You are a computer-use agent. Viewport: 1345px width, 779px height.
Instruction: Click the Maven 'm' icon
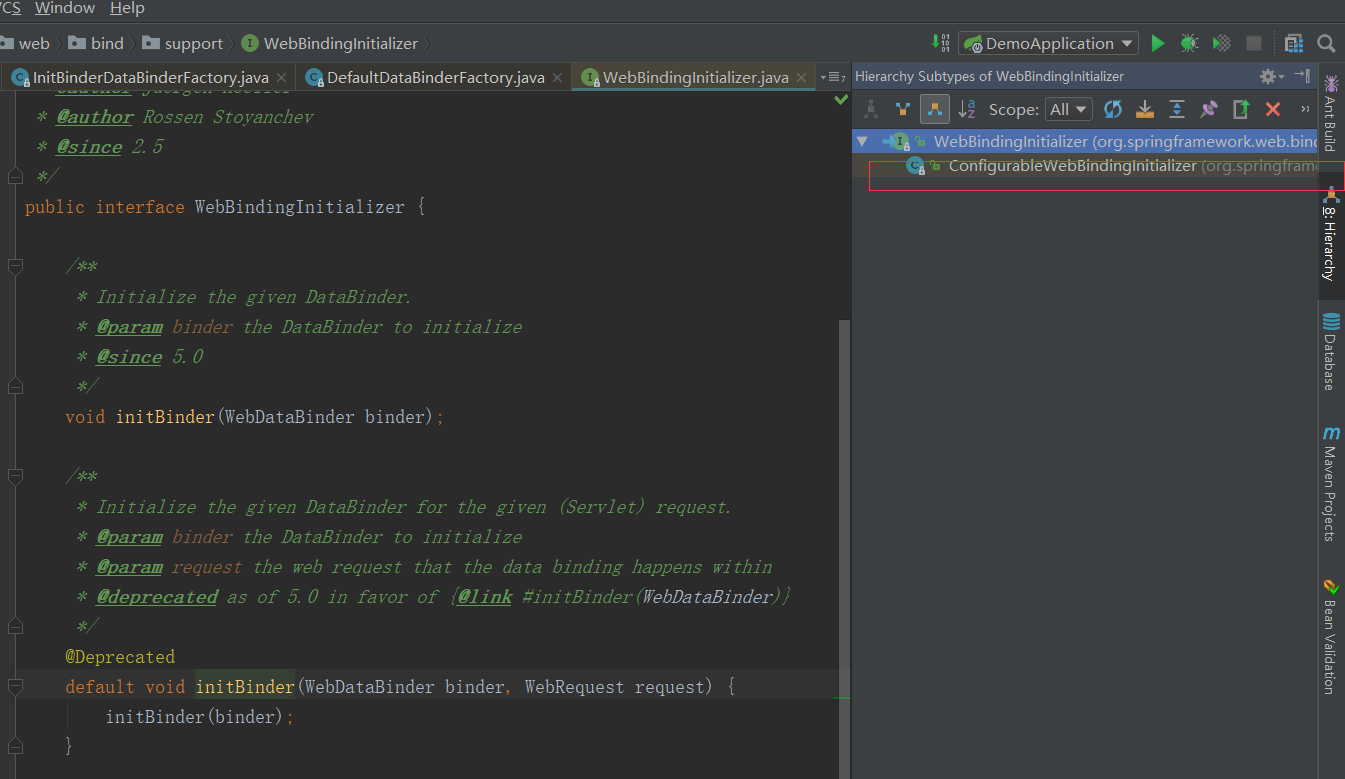[1331, 434]
